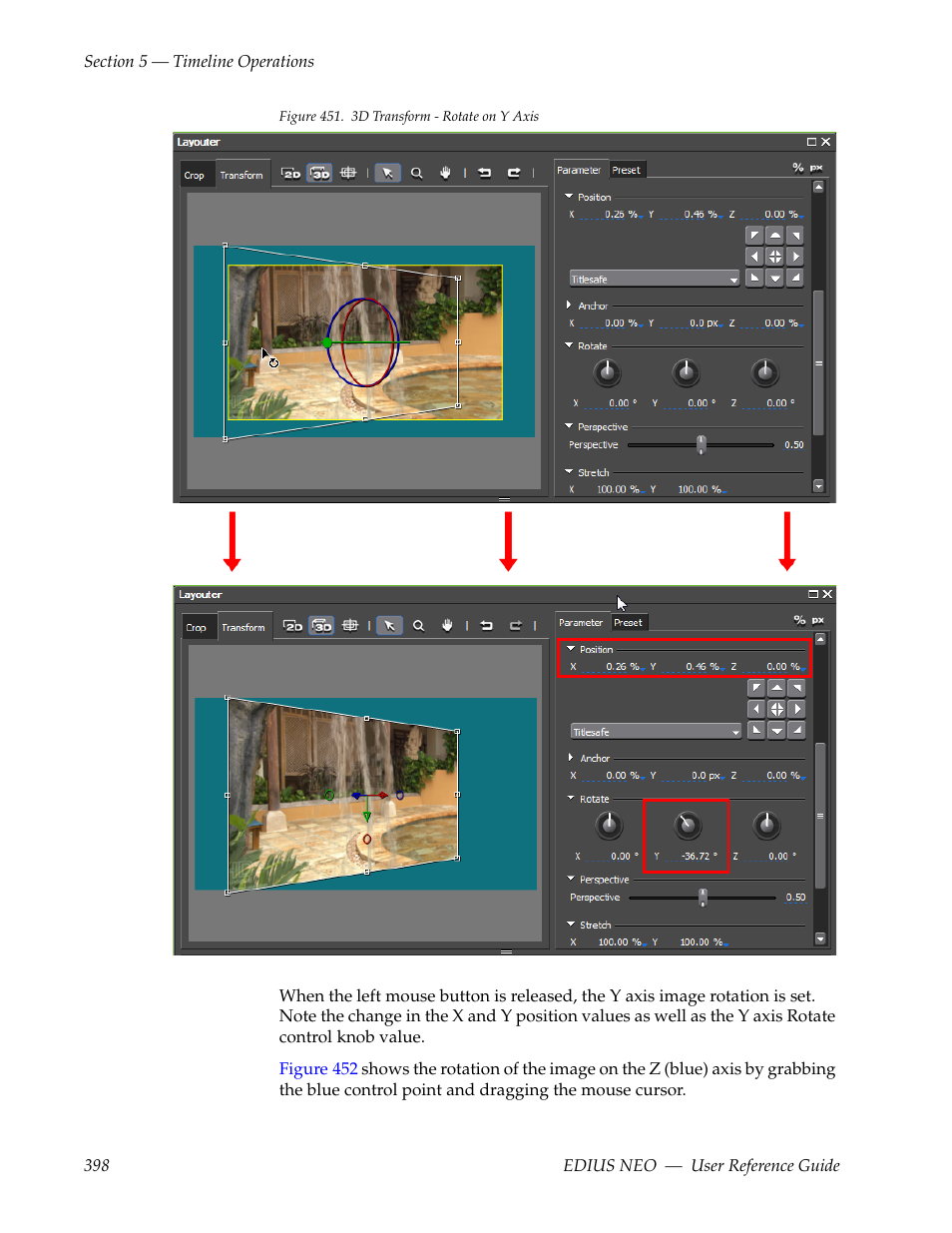
Task: Collapse the Position section in upper Layouter
Action: click(569, 197)
